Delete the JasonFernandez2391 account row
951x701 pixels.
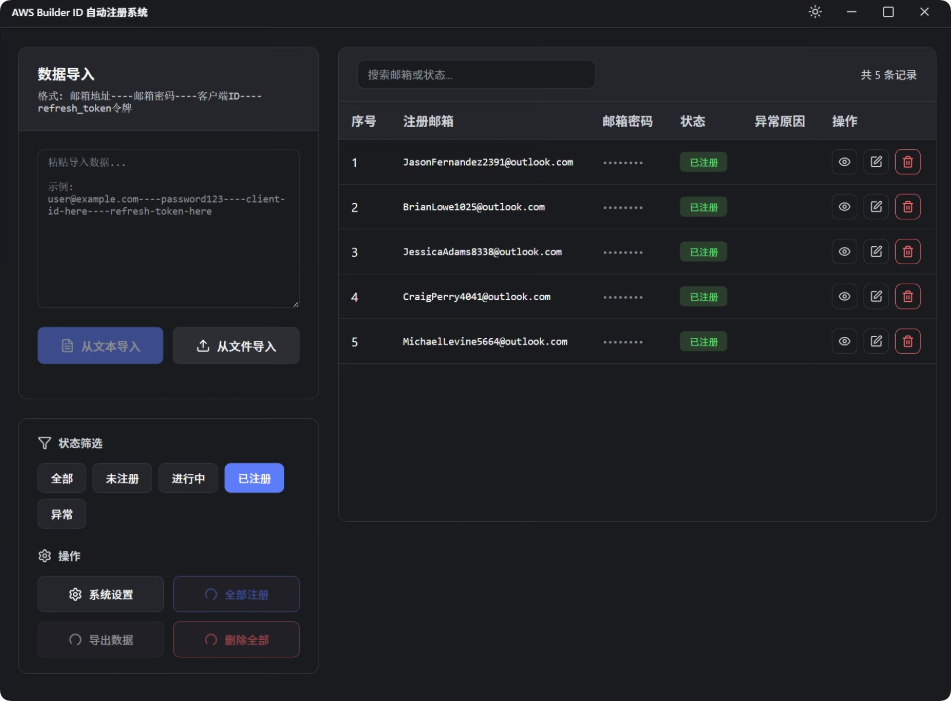point(907,162)
